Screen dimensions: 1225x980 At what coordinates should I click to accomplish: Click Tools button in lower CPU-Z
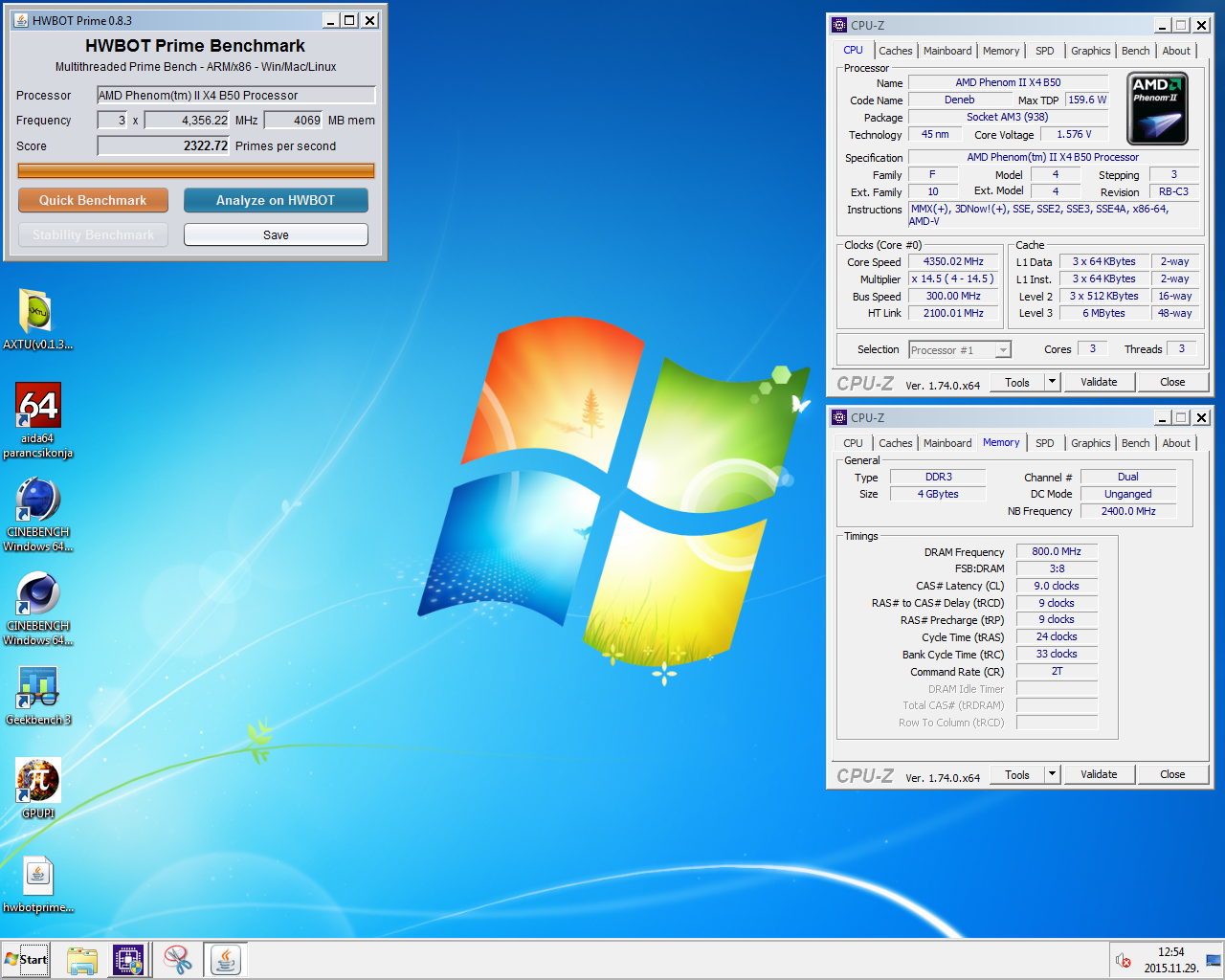click(x=1017, y=774)
